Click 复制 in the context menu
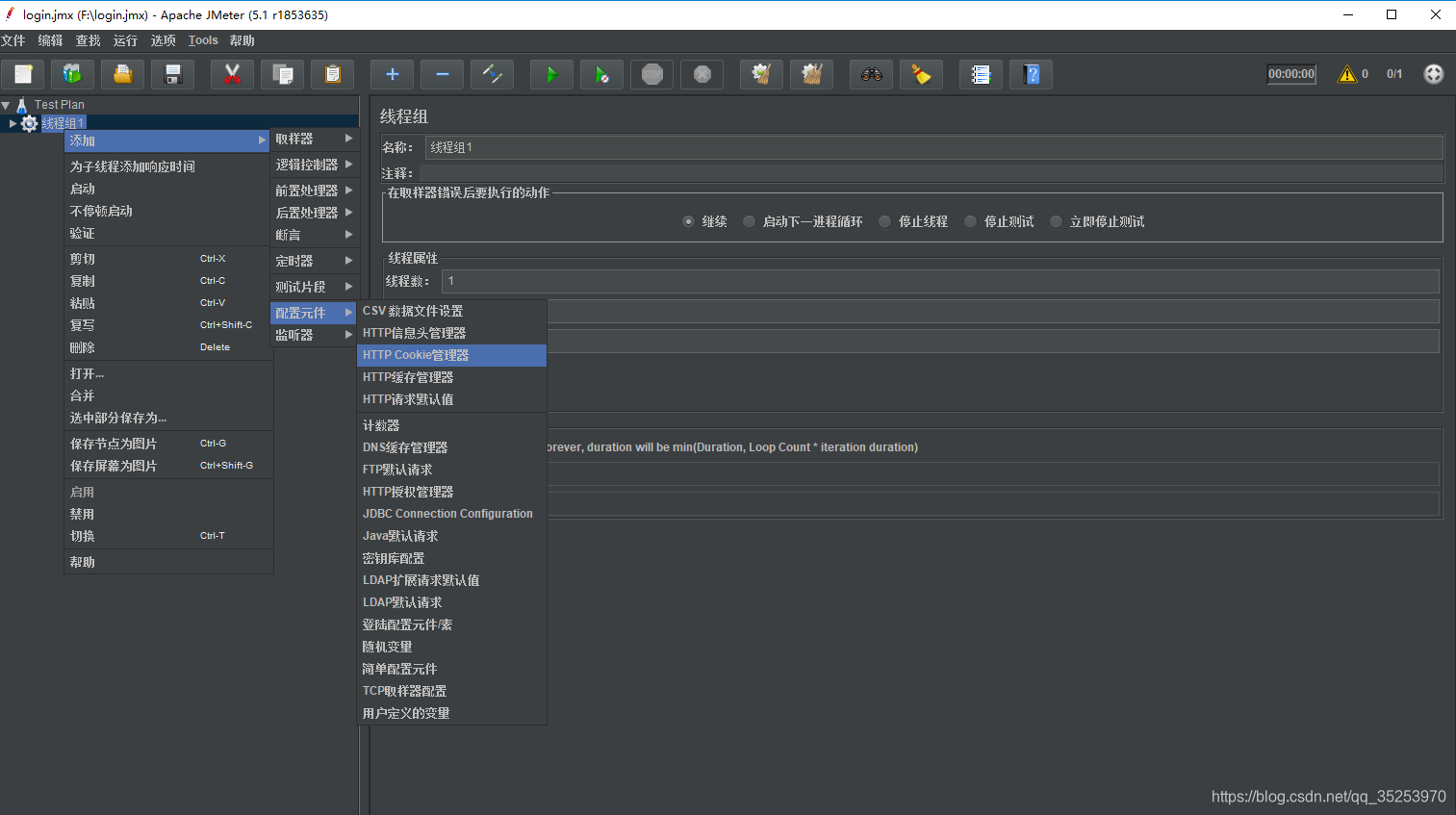The width and height of the screenshot is (1456, 815). click(x=168, y=281)
